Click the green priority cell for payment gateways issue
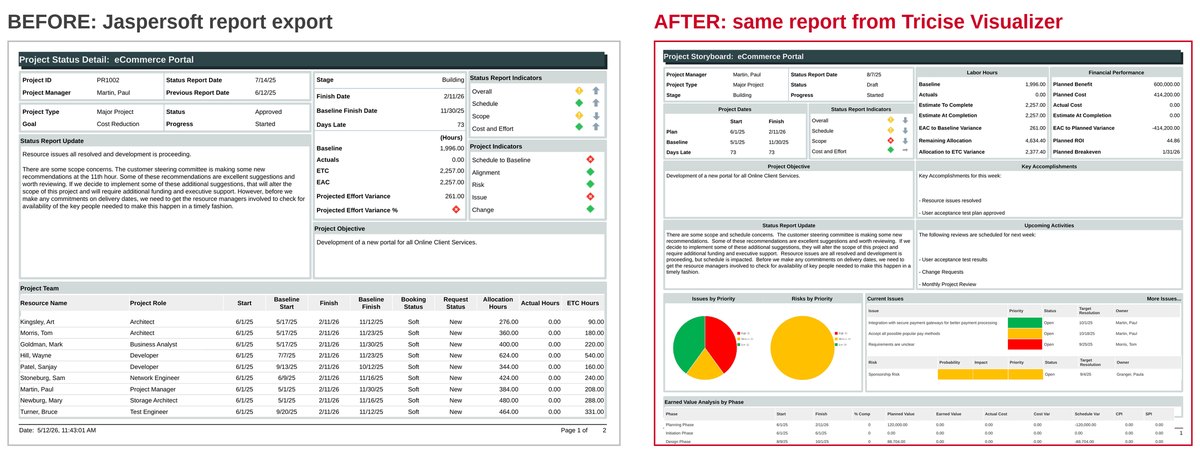Screen dimensions: 1200x457 click(1023, 323)
